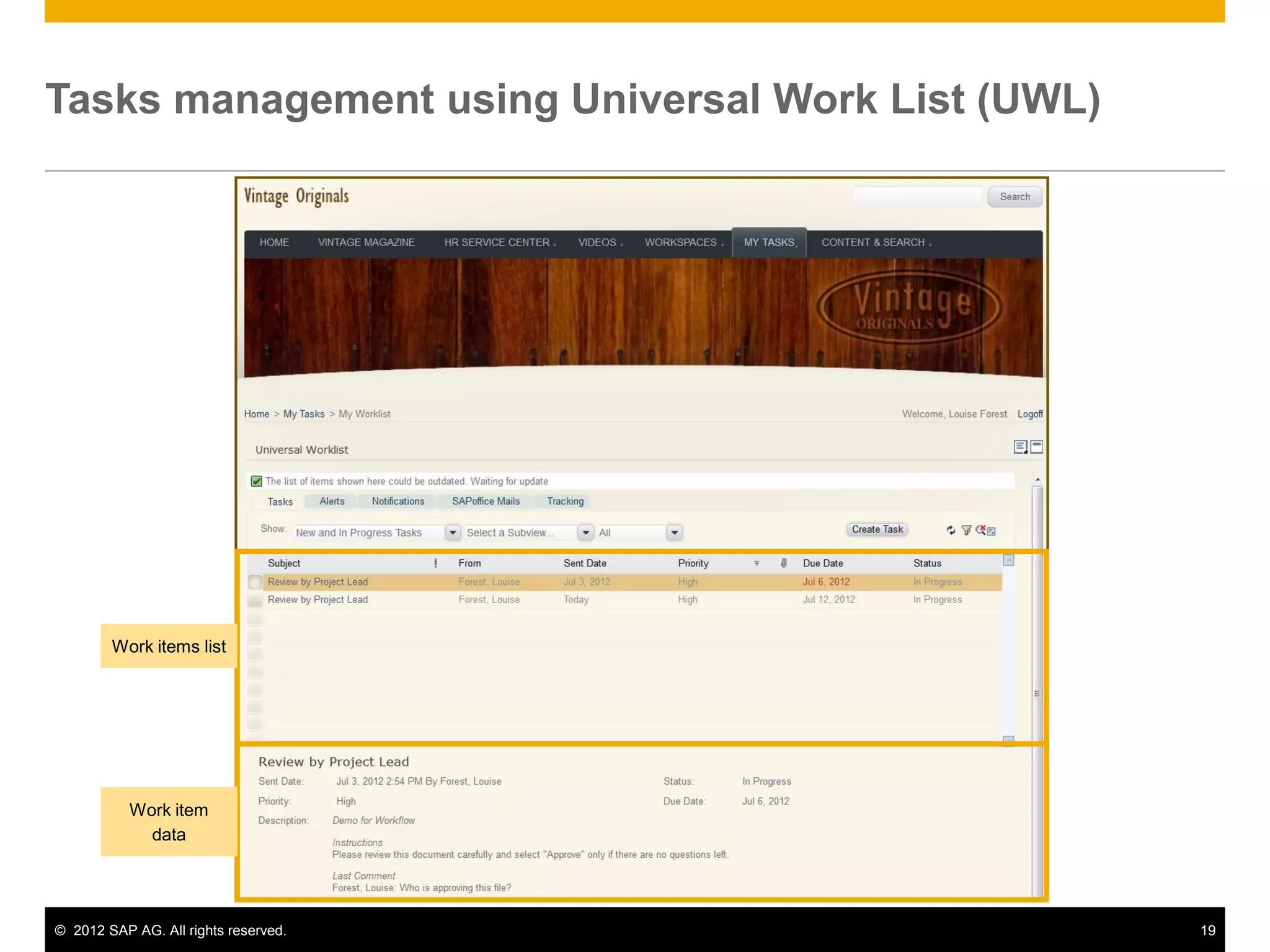Click the Search button
The image size is (1270, 952).
(1015, 196)
